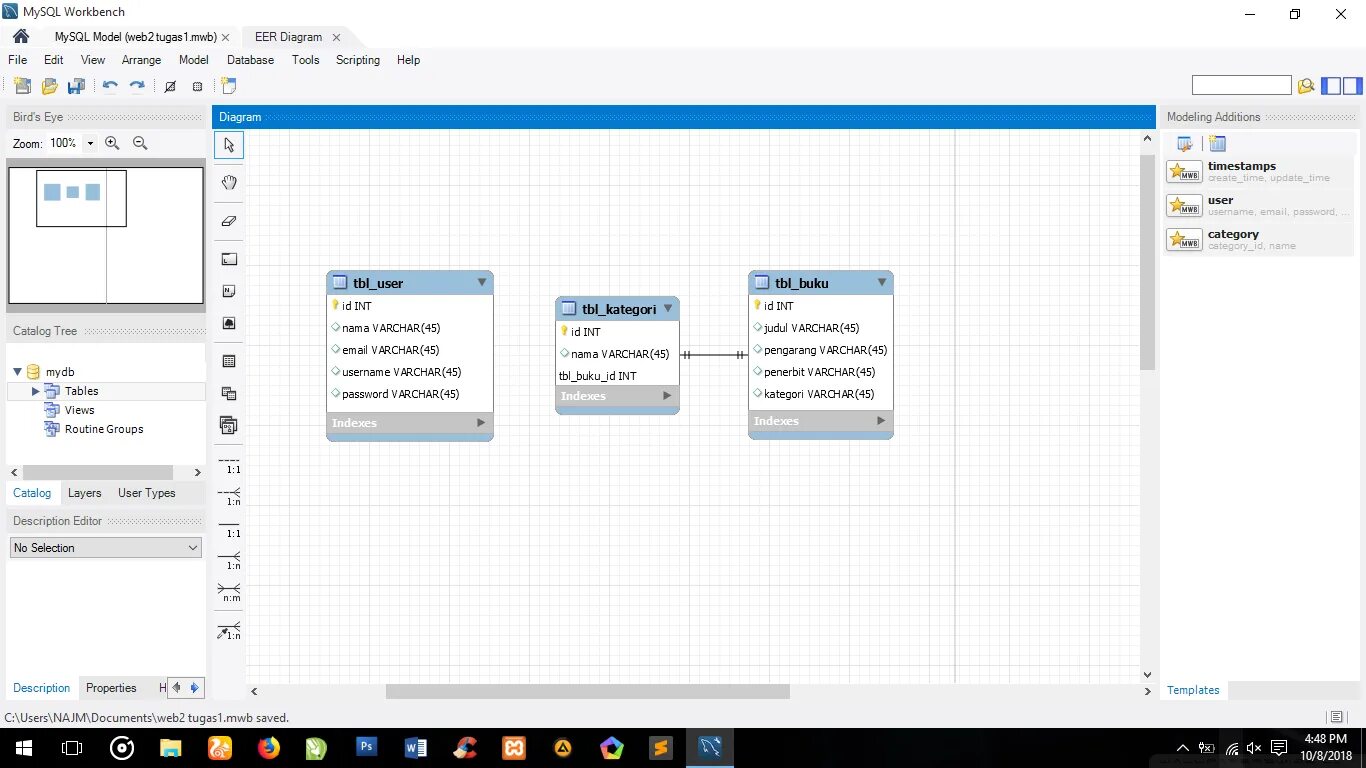Toggle grid visibility in toolbar
This screenshot has height=768, width=1366.
(170, 86)
